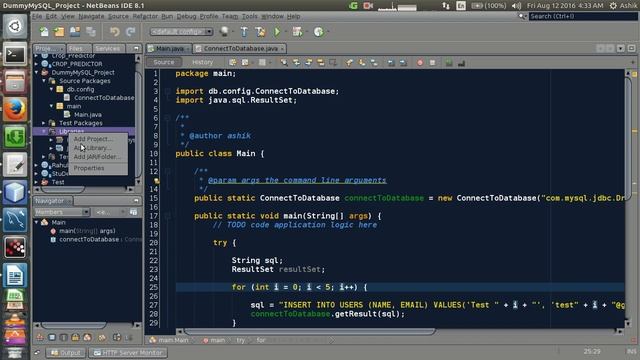Open HTTP Server Monitor button
The height and width of the screenshot is (360, 640).
[128, 353]
